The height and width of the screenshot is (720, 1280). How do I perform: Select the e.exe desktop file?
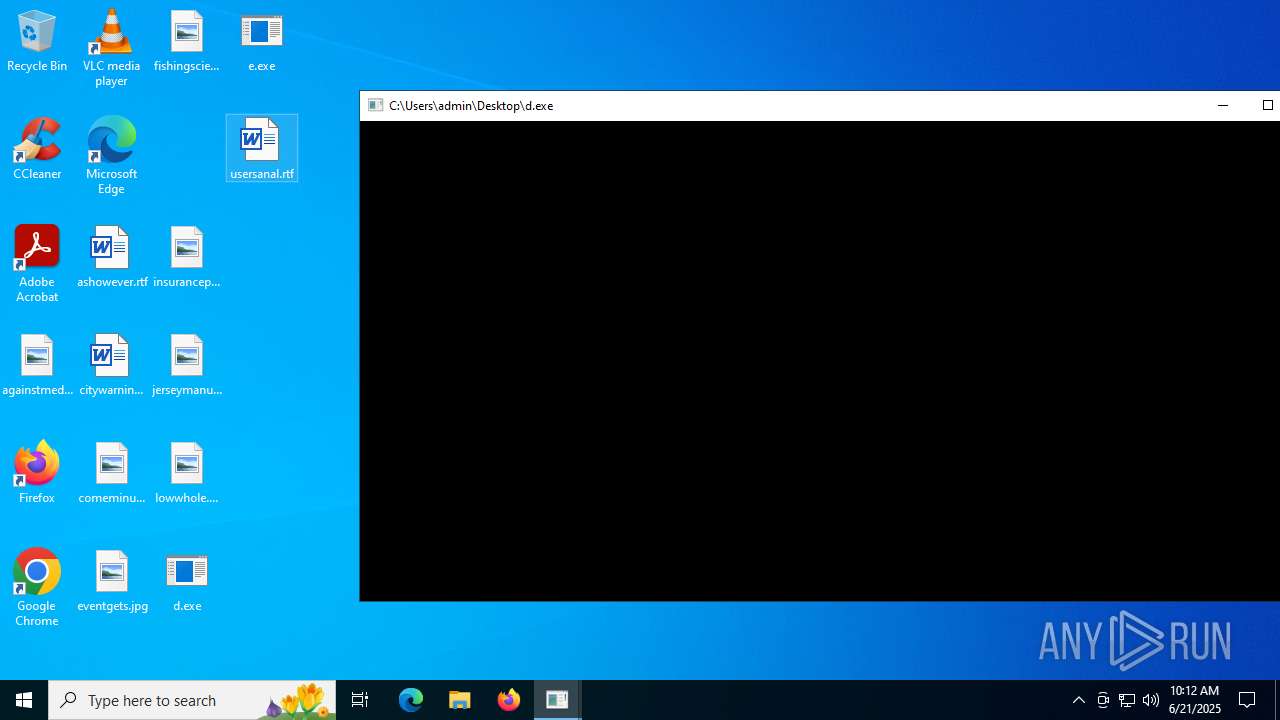(x=262, y=42)
